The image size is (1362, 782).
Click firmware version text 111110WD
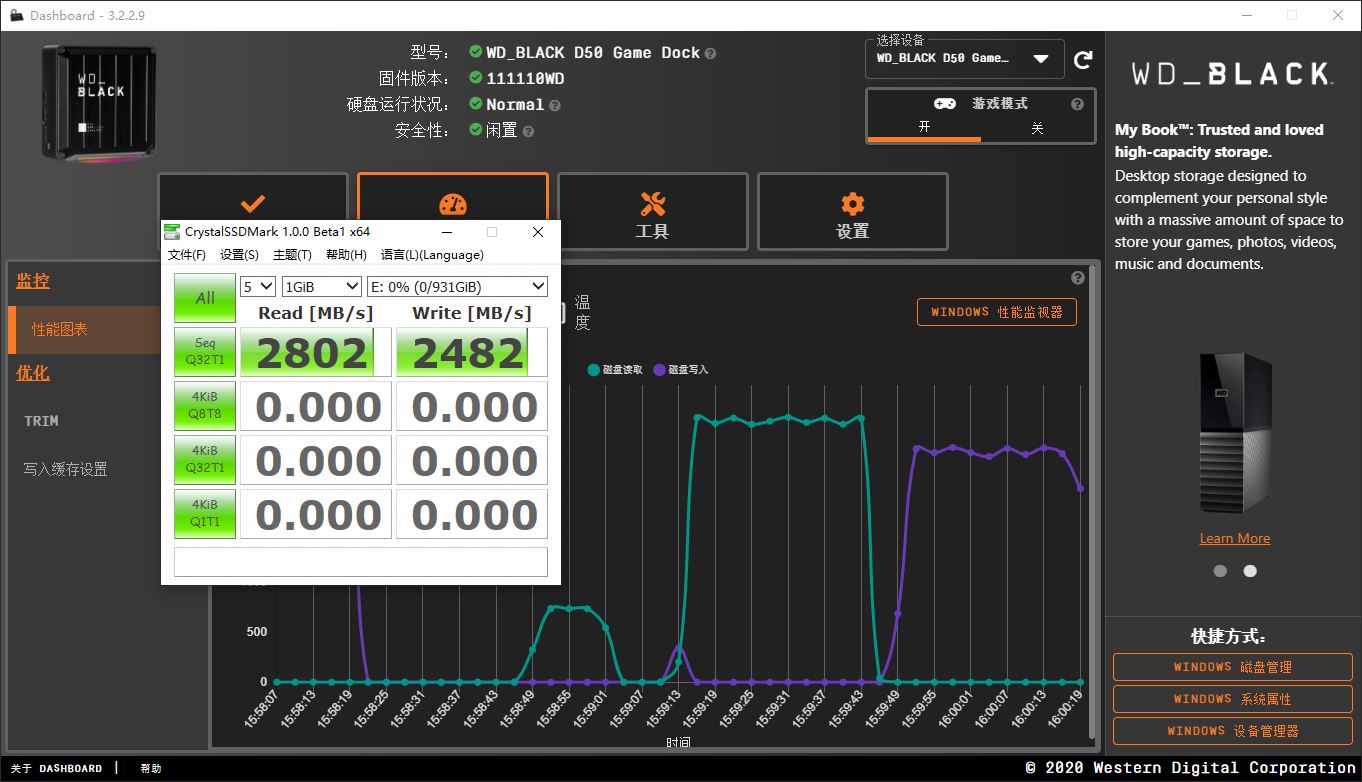click(x=525, y=79)
